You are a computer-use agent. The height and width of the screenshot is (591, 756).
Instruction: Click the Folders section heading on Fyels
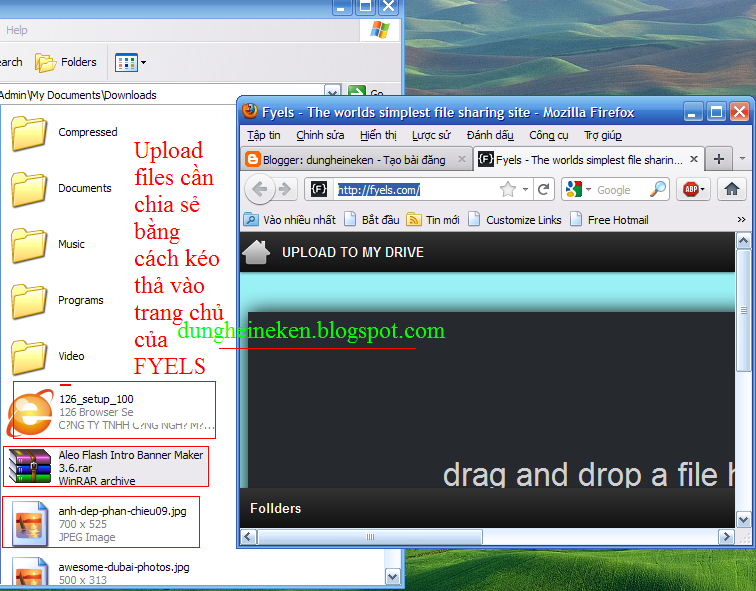(275, 508)
